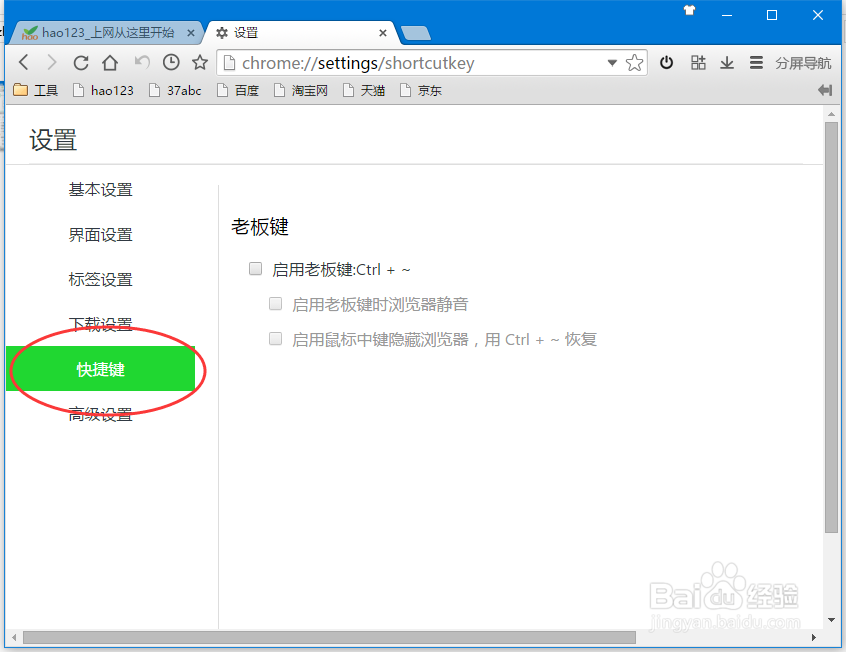846x652 pixels.
Task: Open the 淘宝网 bookmark
Action: click(x=301, y=90)
